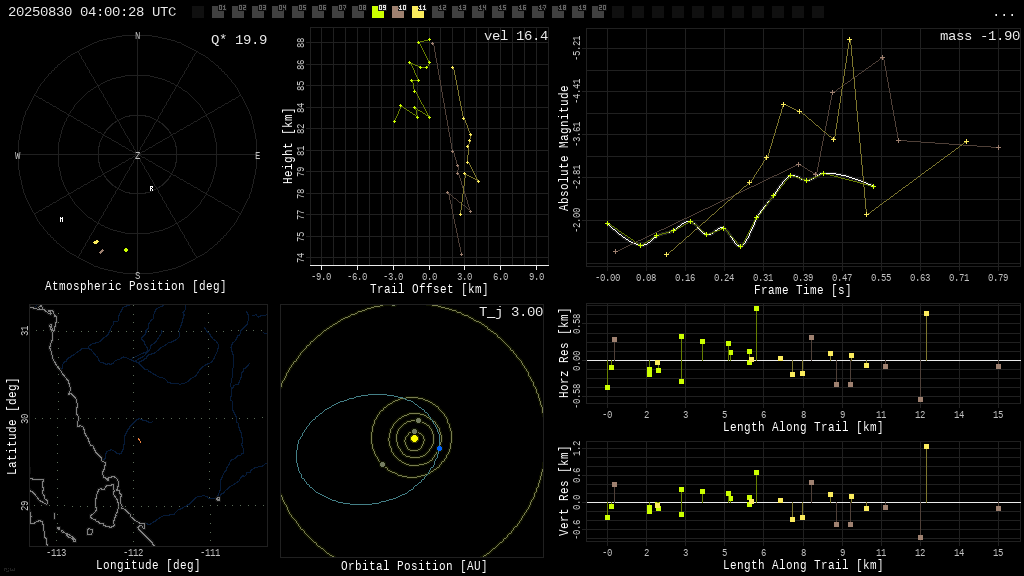Viewport: 1024px width, 576px height.
Task: Select the gray station 20 box
Action: 598,12
